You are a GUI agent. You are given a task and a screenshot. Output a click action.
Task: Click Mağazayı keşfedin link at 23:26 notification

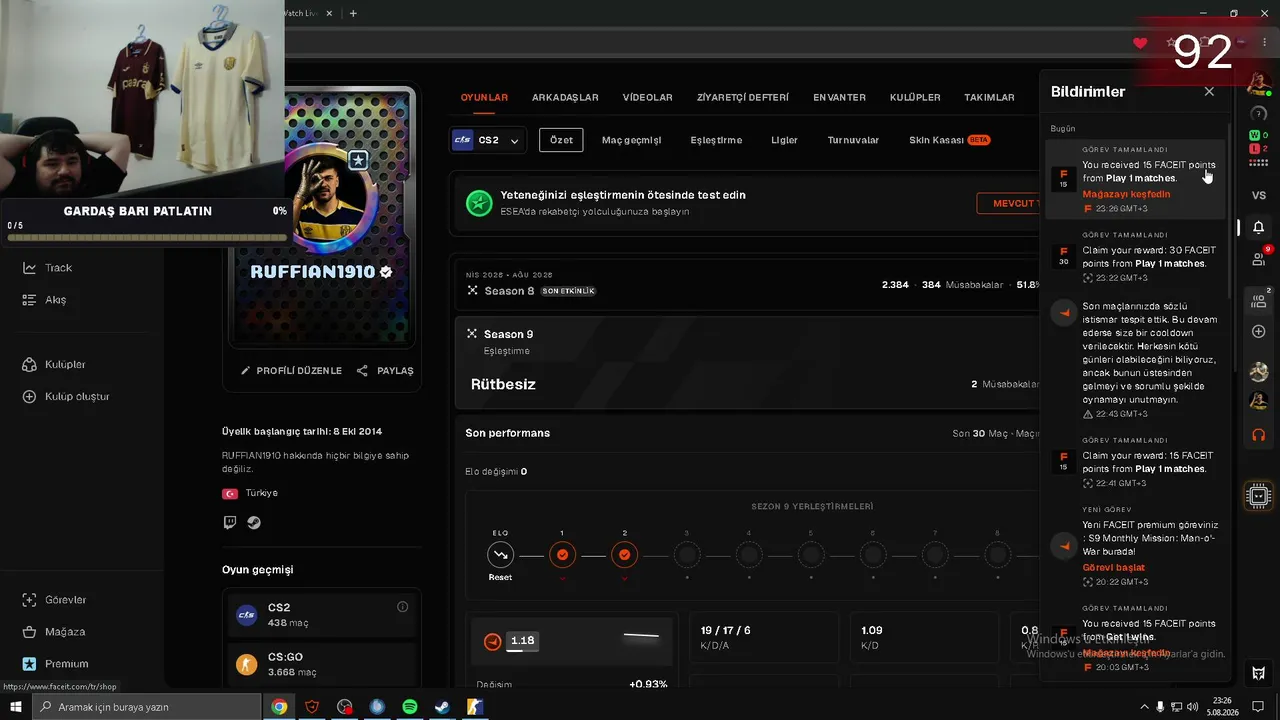(x=1126, y=194)
